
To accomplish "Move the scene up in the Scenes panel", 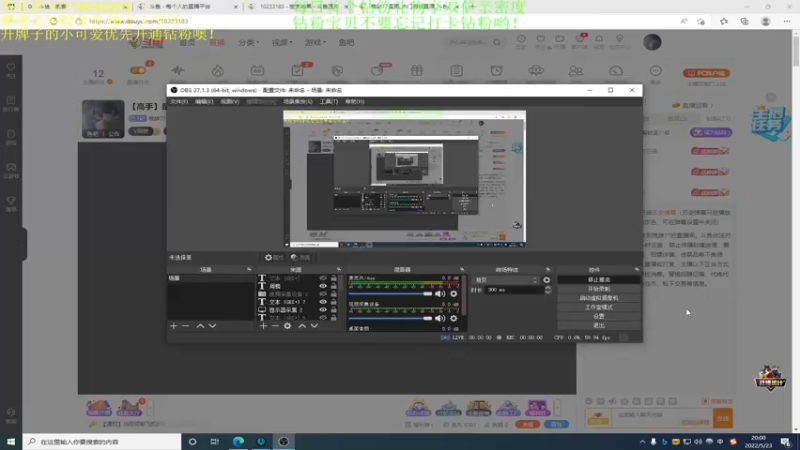I will (201, 326).
